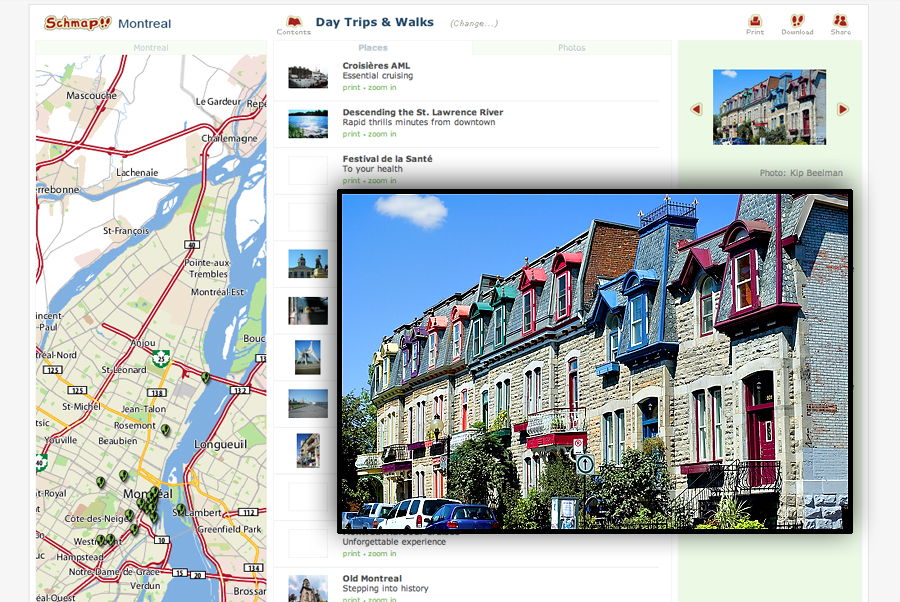Click map pin near Rosemont
Screen dimensions: 900x602
[x=165, y=429]
